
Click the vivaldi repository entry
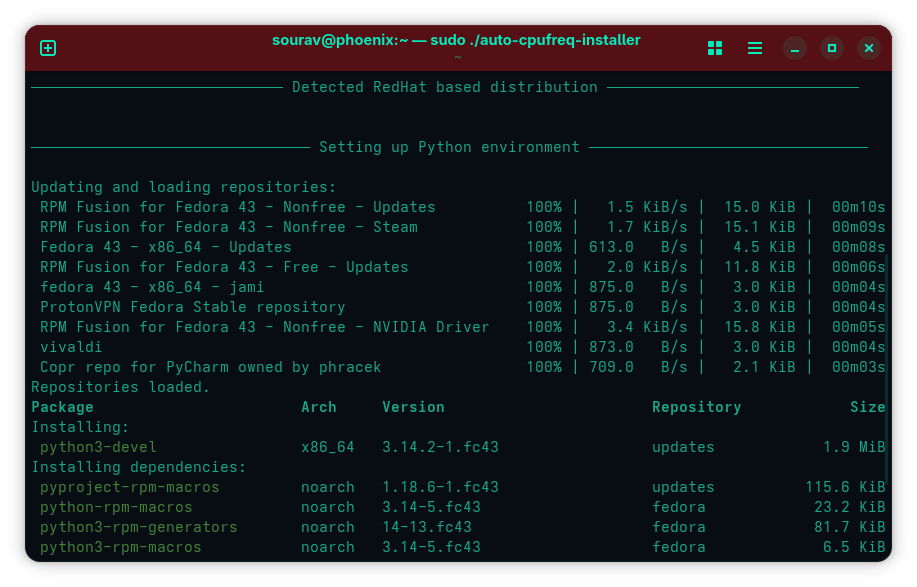(x=71, y=347)
